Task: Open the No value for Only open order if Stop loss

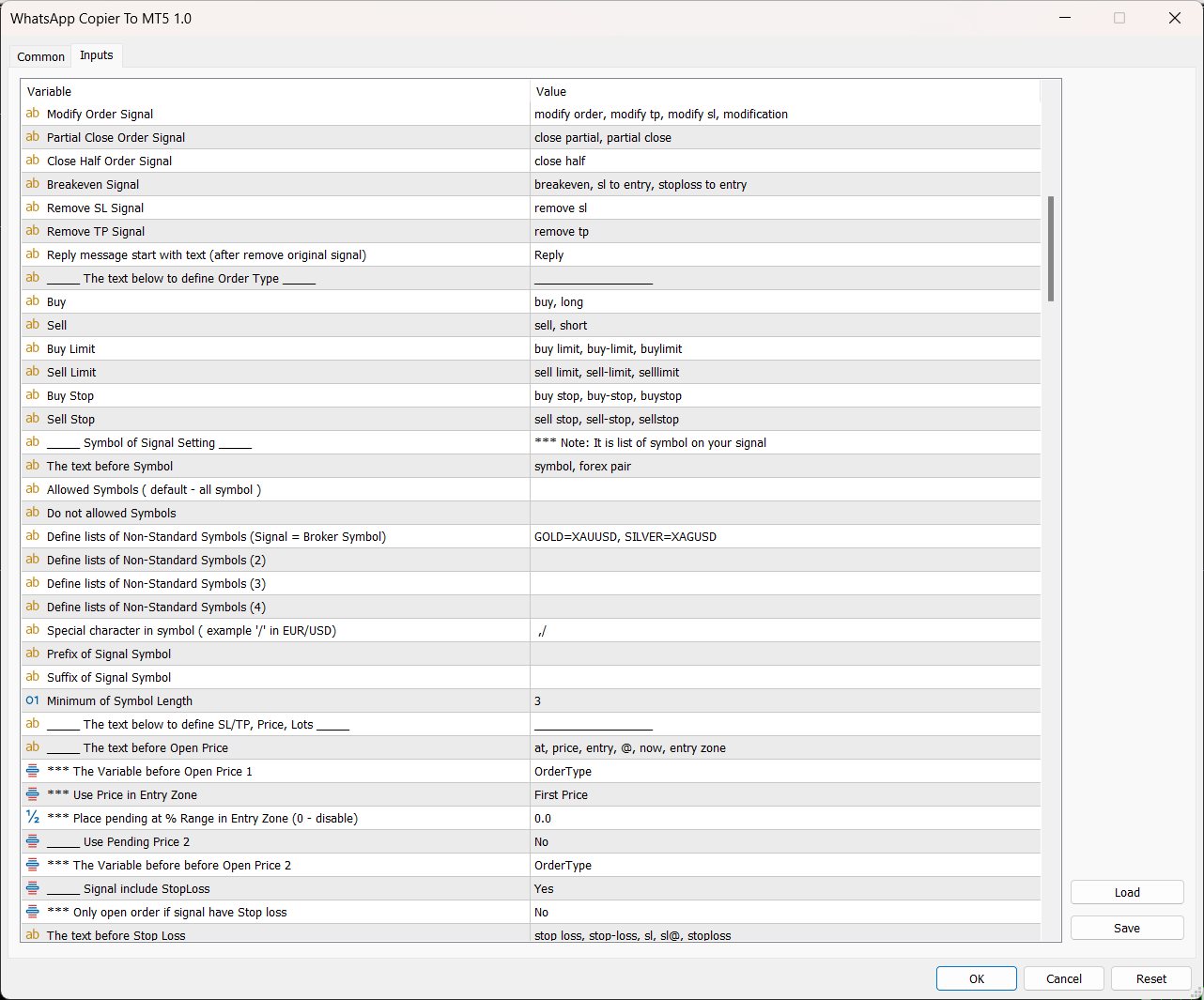Action: coord(785,912)
